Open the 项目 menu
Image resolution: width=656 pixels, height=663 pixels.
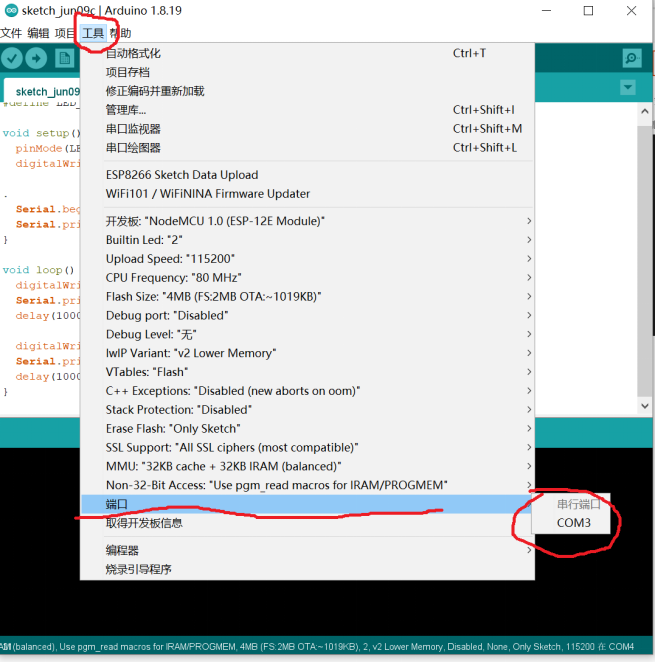tap(66, 33)
